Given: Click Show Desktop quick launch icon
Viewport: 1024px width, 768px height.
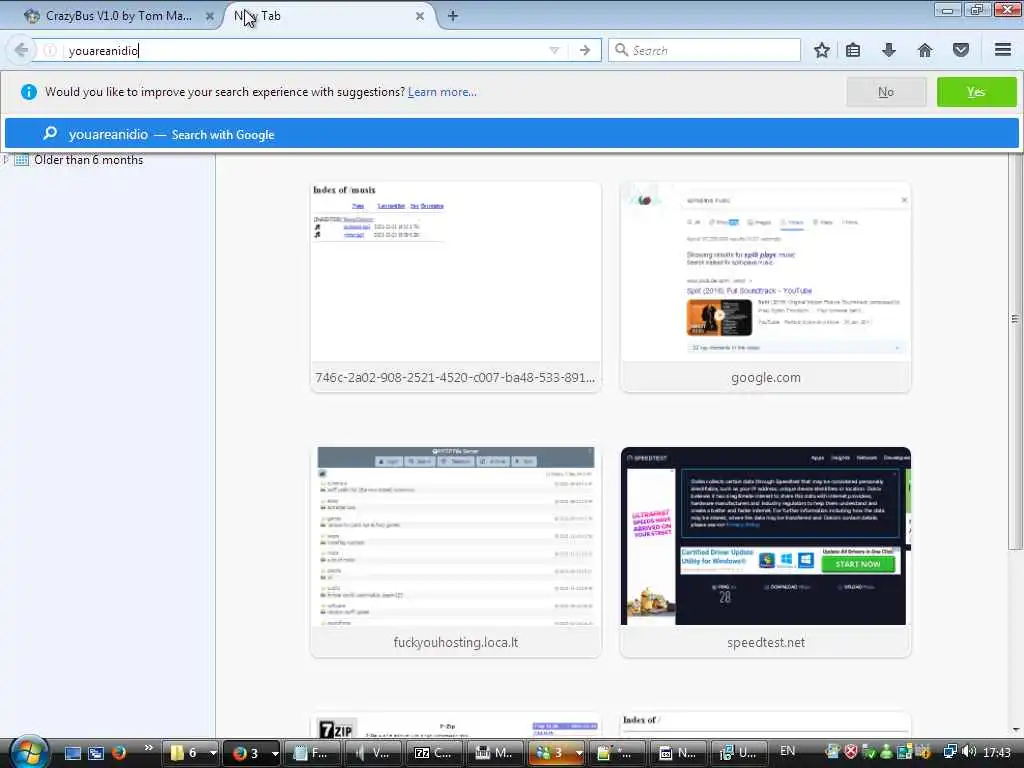Looking at the screenshot, I should point(72,753).
